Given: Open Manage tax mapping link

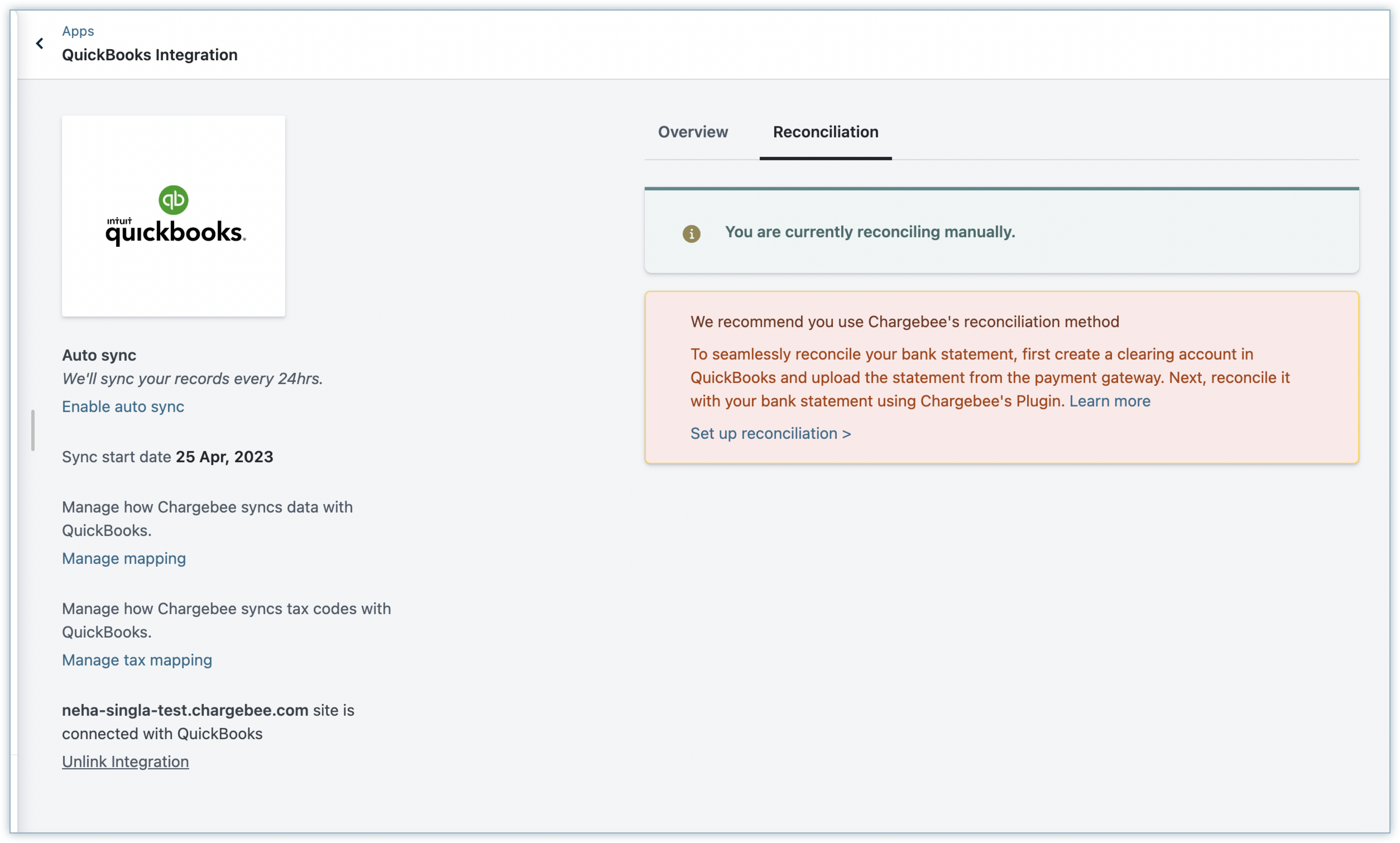Looking at the screenshot, I should point(137,660).
